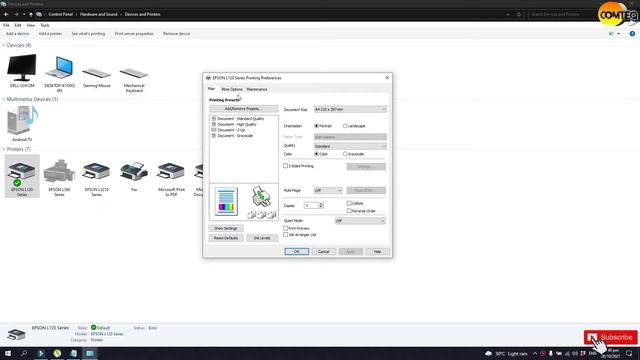Collapse the Devices (4) group
This screenshot has width=640, height=360.
[4, 45]
